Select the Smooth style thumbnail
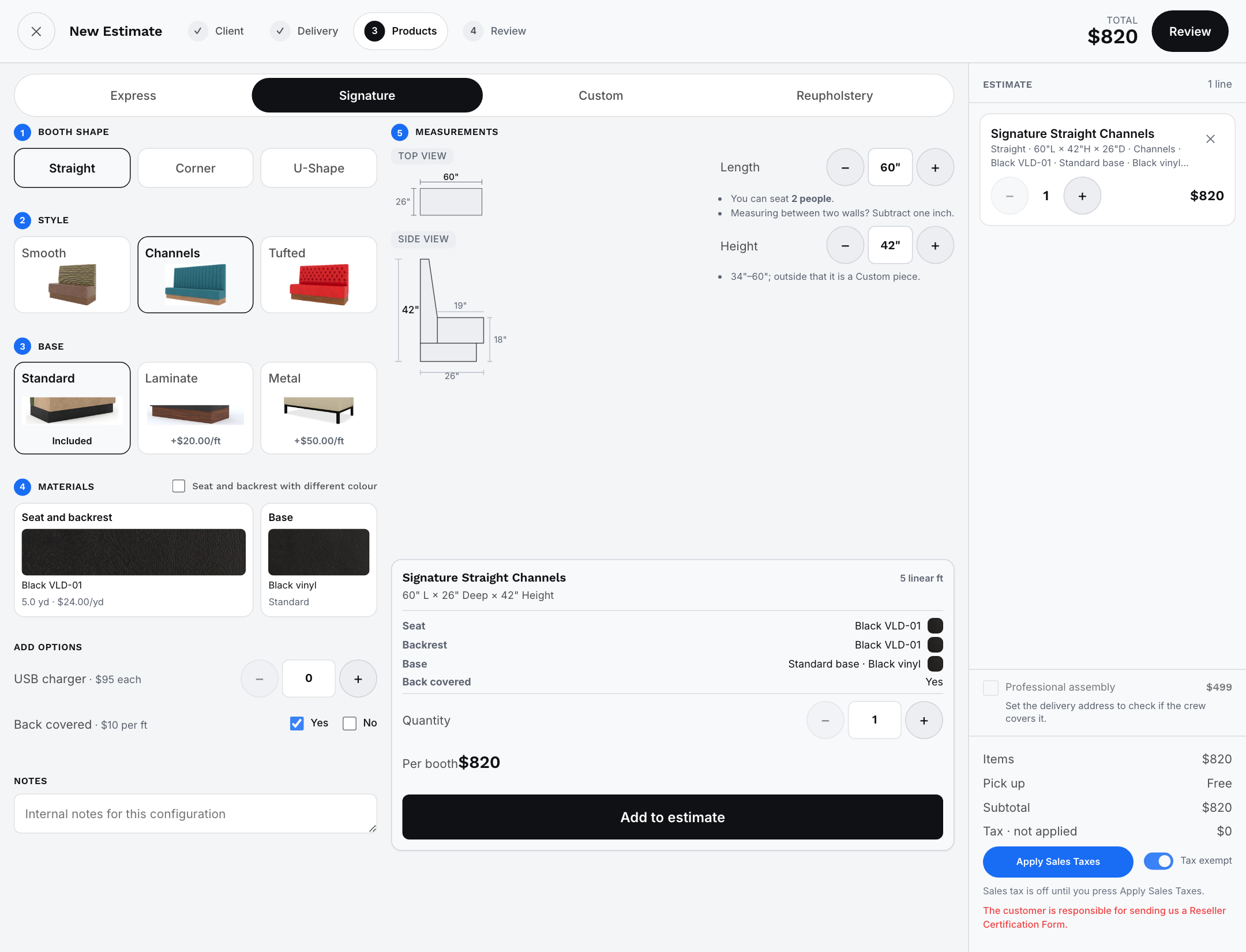The image size is (1246, 952). [x=72, y=275]
